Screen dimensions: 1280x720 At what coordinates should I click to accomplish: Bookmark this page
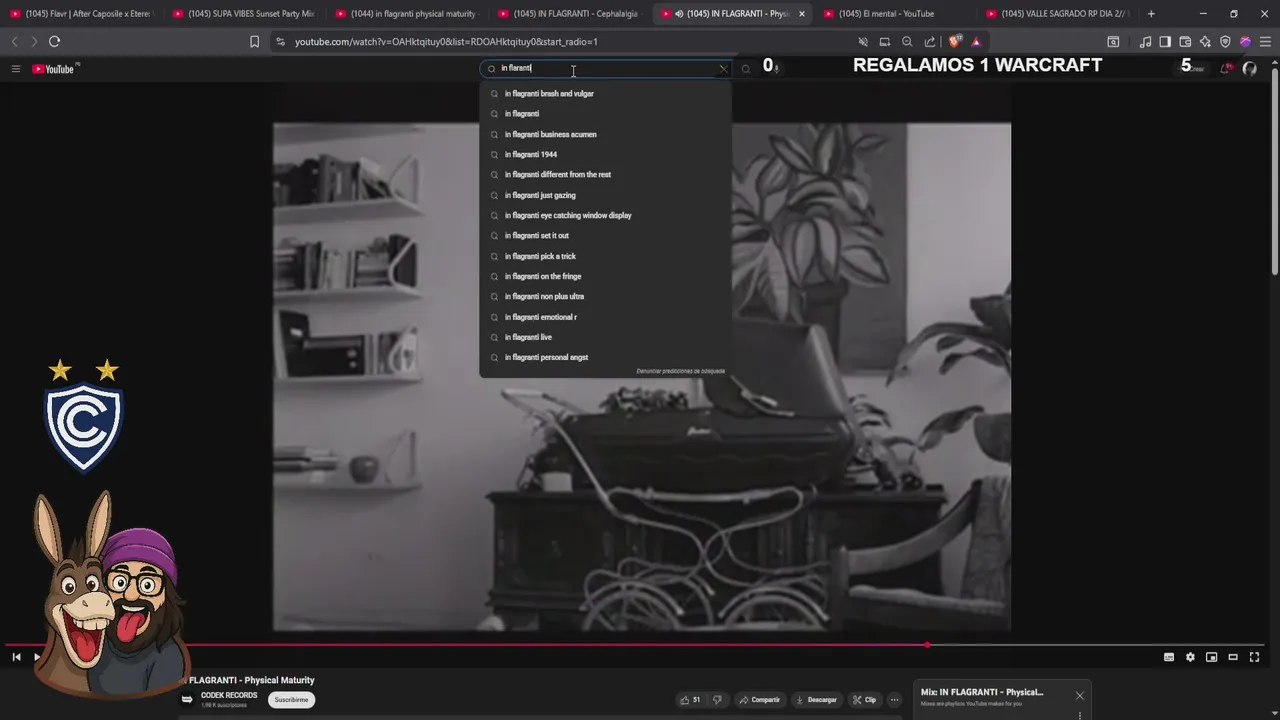click(254, 42)
